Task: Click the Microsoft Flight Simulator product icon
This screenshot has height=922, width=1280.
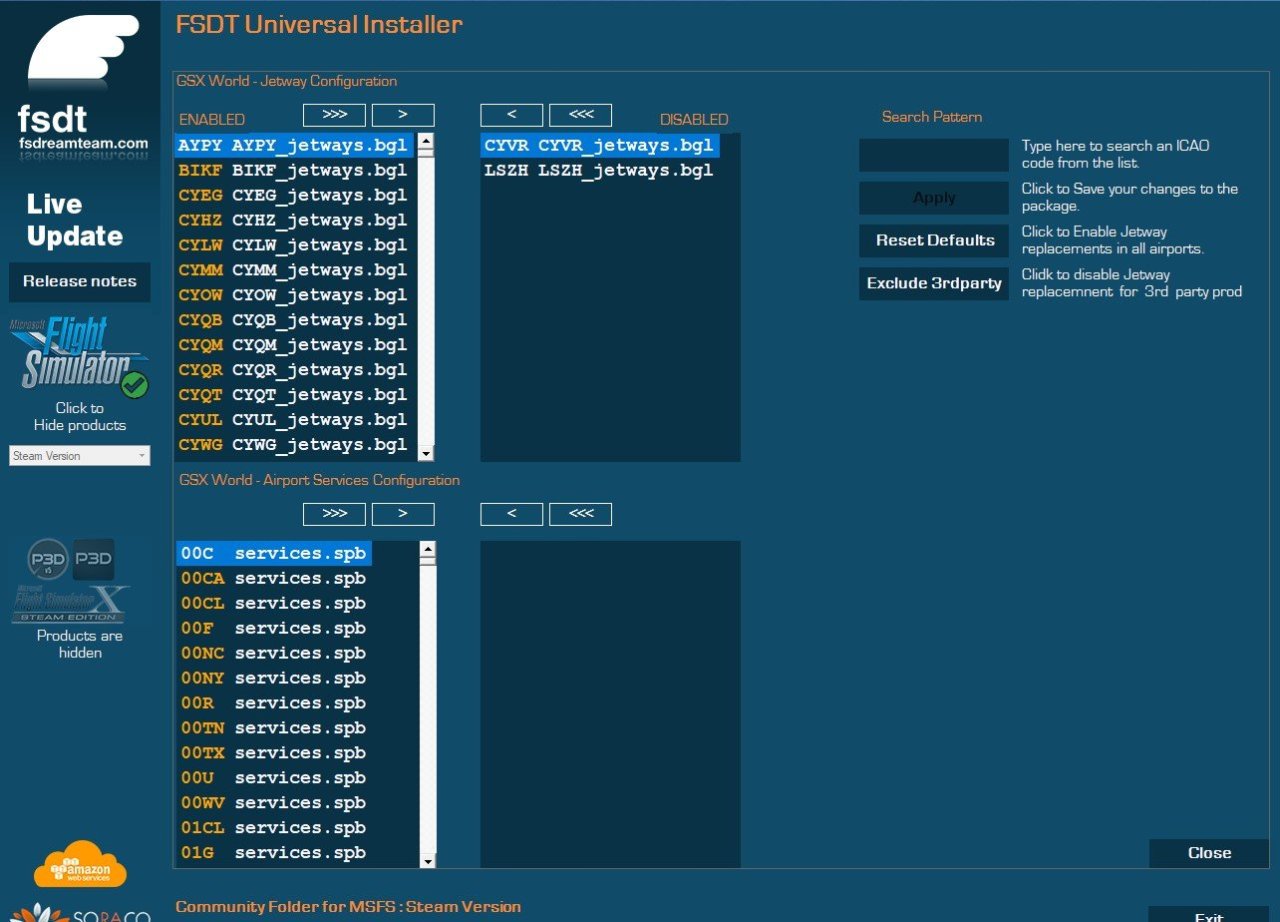Action: pyautogui.click(x=79, y=358)
